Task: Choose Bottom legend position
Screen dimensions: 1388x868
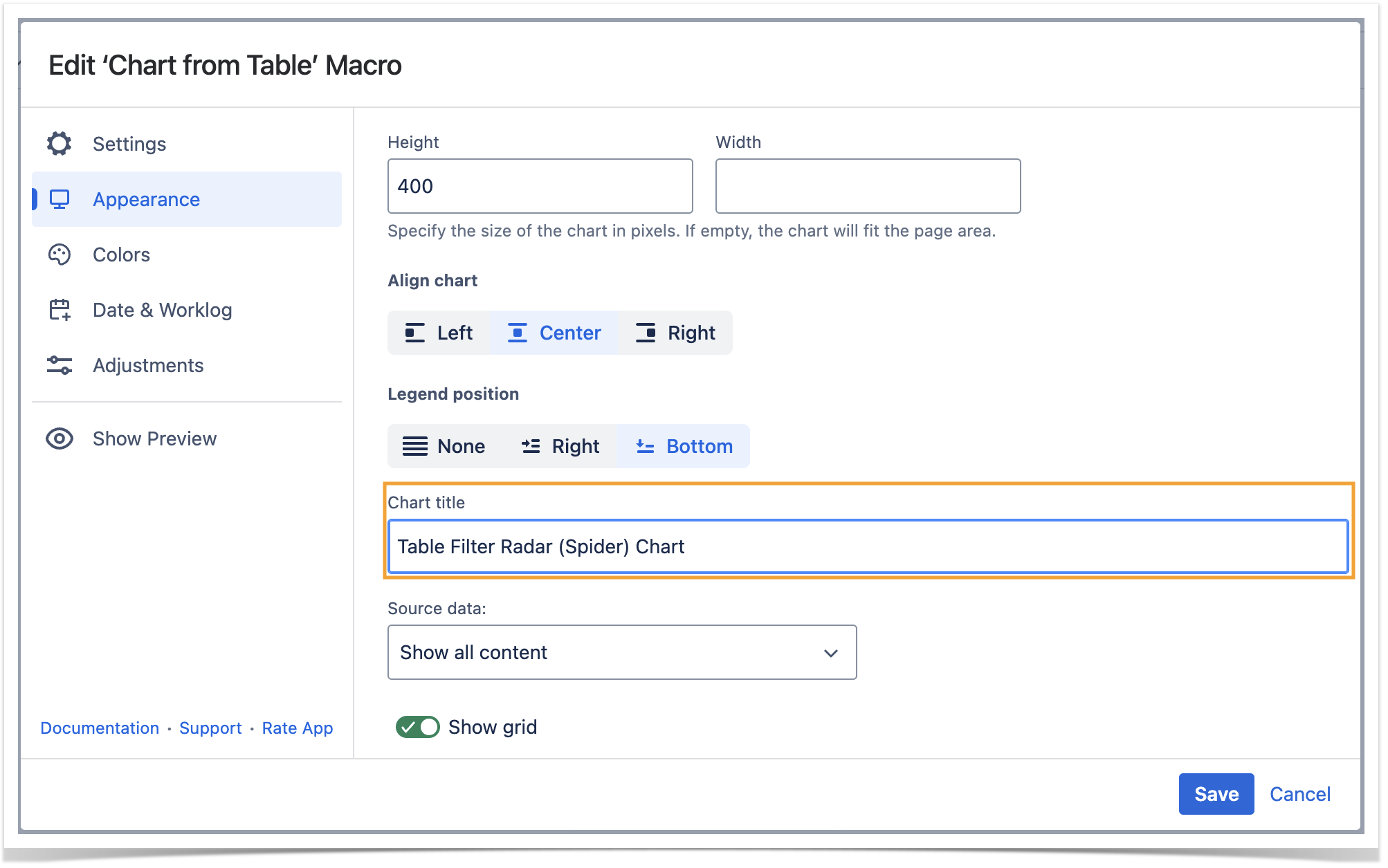Action: tap(684, 446)
